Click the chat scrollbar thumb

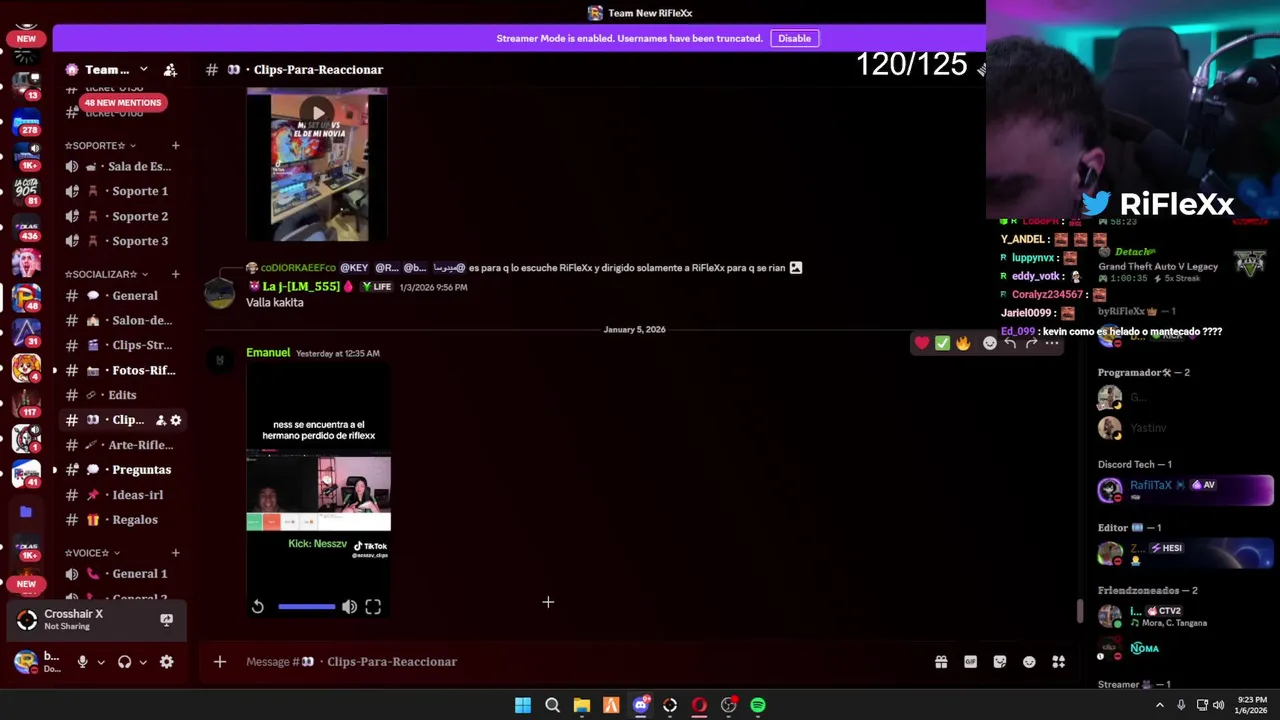pos(1079,611)
